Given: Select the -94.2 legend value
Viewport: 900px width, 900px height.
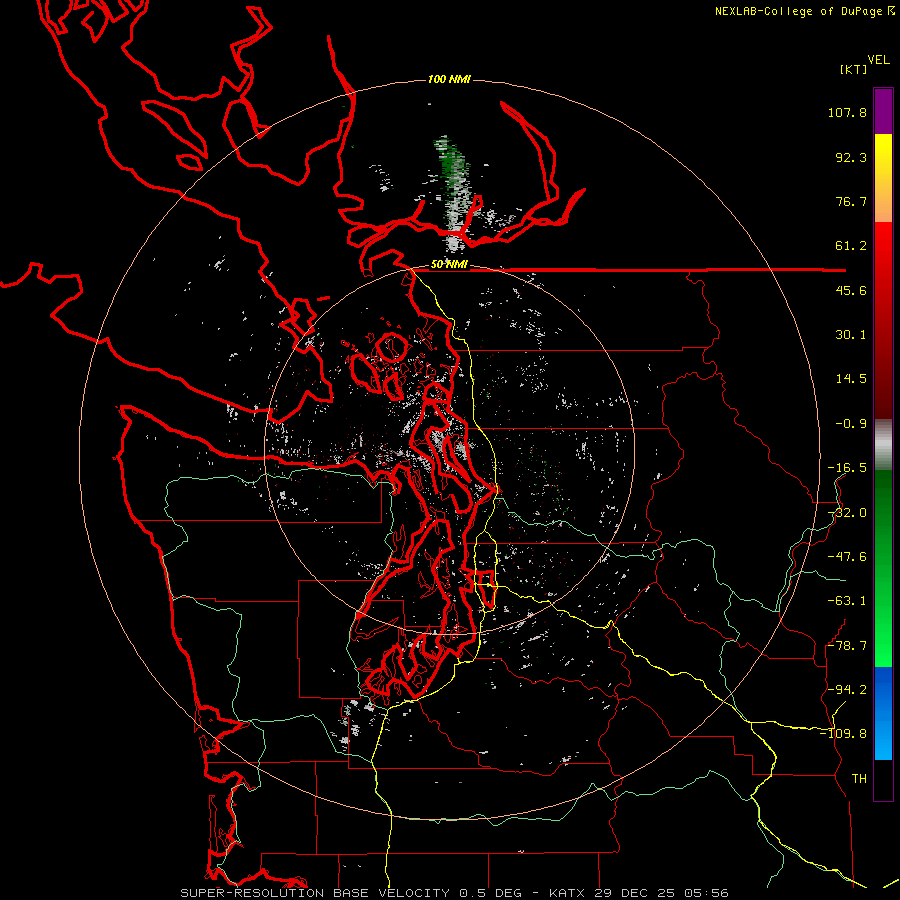Looking at the screenshot, I should [x=847, y=689].
